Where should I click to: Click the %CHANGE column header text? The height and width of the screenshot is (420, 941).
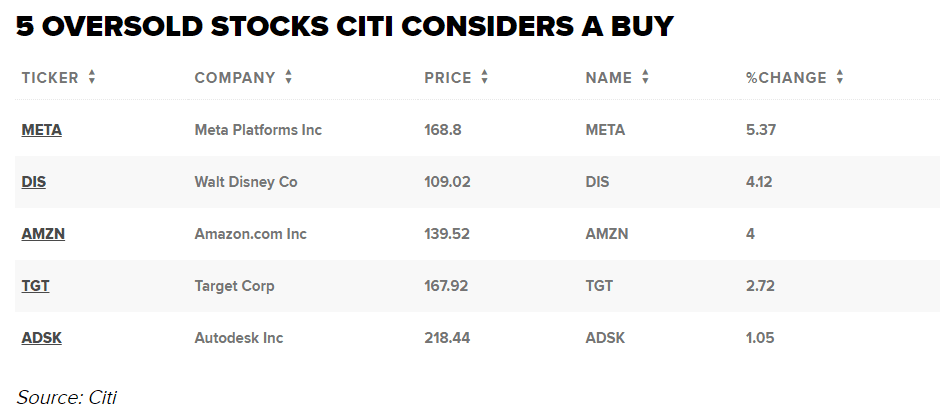pos(786,78)
